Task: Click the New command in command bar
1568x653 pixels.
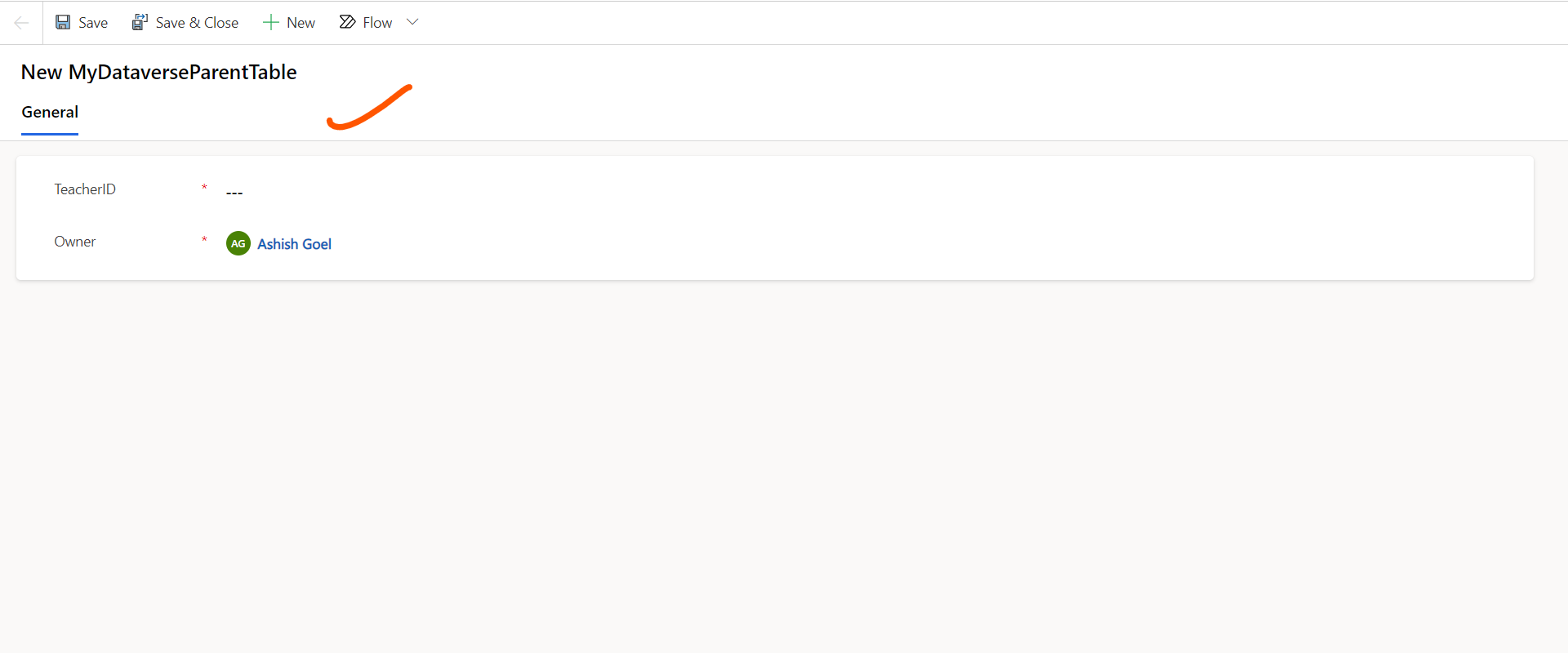Action: click(x=300, y=22)
